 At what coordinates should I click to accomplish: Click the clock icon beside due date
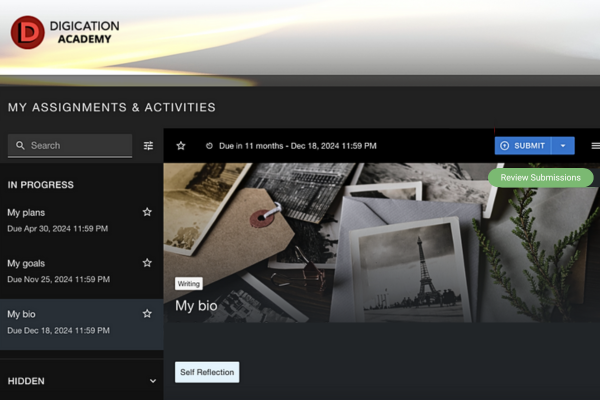pyautogui.click(x=209, y=146)
